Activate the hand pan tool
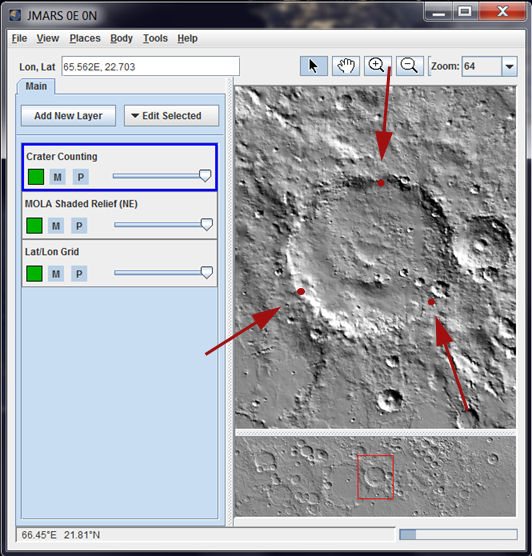This screenshot has width=532, height=556. (346, 66)
